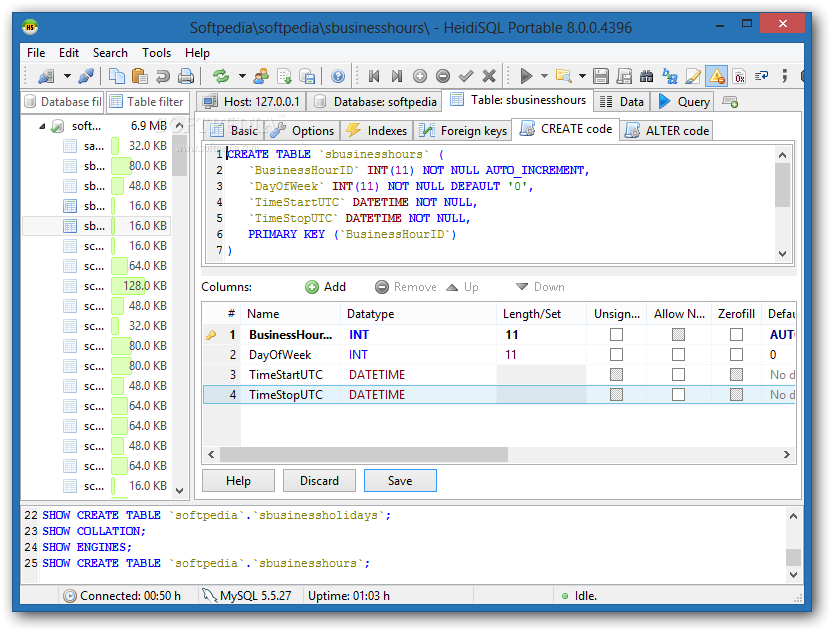The width and height of the screenshot is (832, 632).
Task: Click the Help button below columns grid
Action: [x=238, y=481]
